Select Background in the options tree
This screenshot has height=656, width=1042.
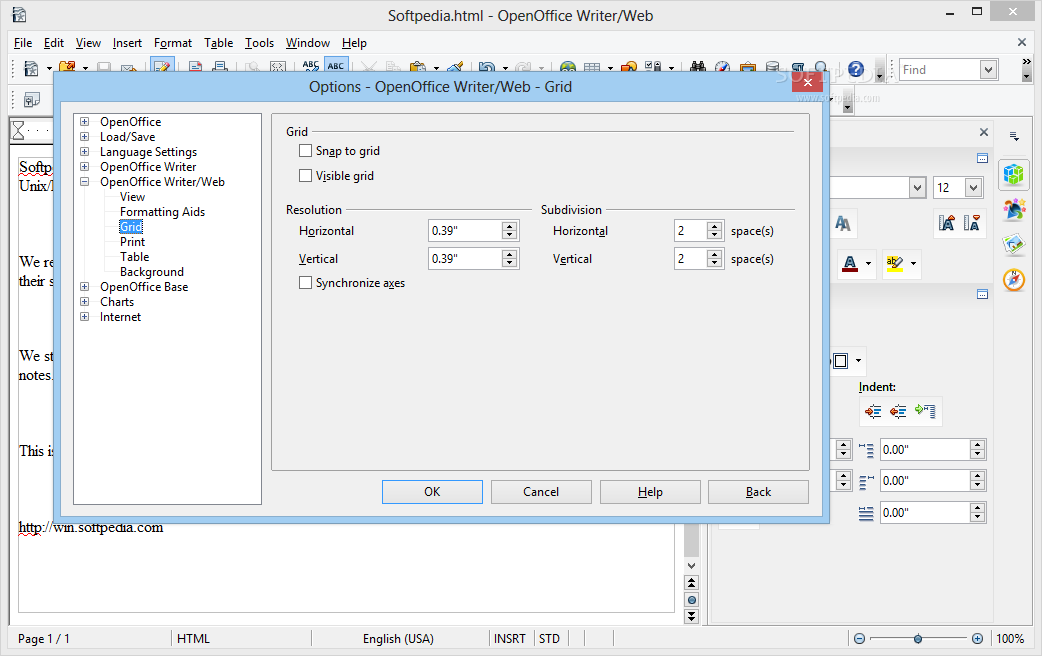[152, 272]
